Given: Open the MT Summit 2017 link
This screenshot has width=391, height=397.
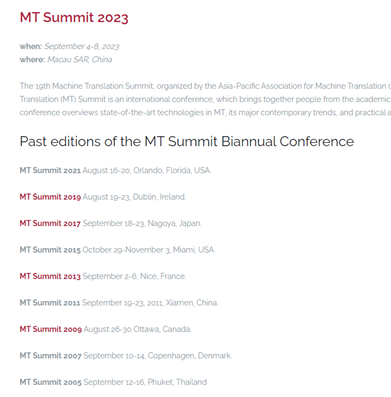Looking at the screenshot, I should coord(50,223).
